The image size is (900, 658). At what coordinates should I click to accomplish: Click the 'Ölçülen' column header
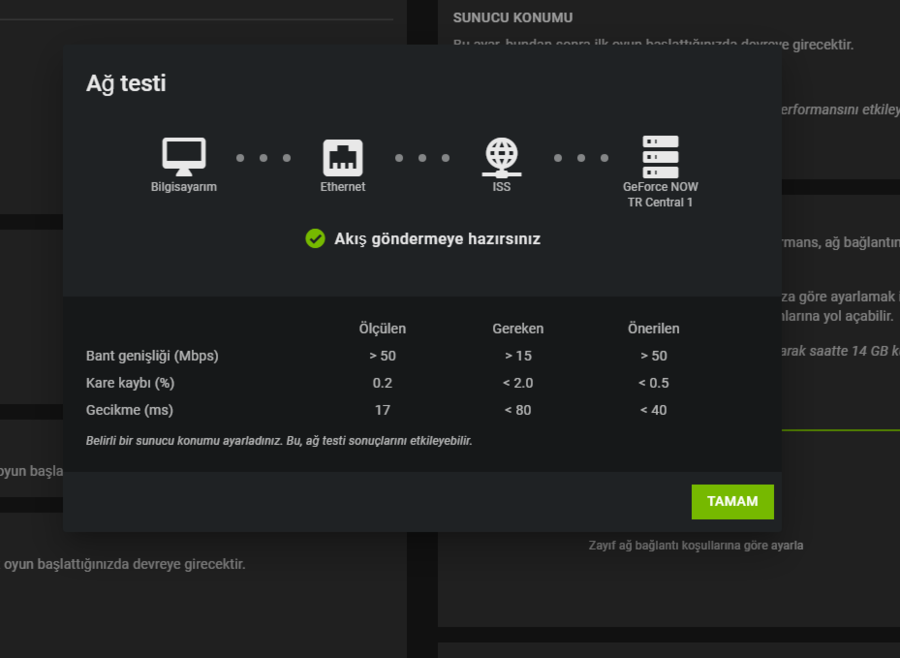pyautogui.click(x=382, y=328)
